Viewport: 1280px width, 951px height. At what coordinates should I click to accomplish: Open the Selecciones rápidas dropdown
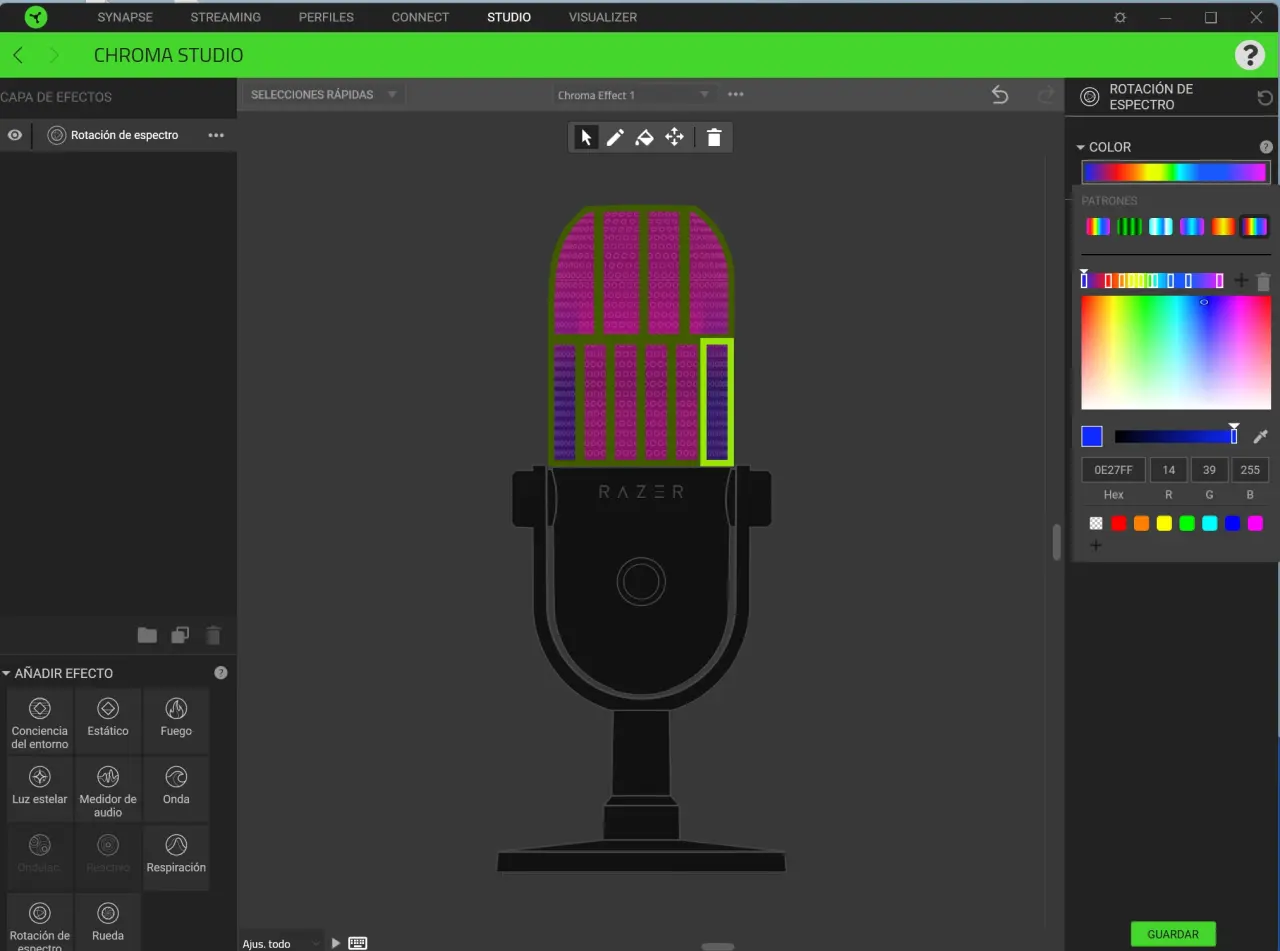coord(324,95)
